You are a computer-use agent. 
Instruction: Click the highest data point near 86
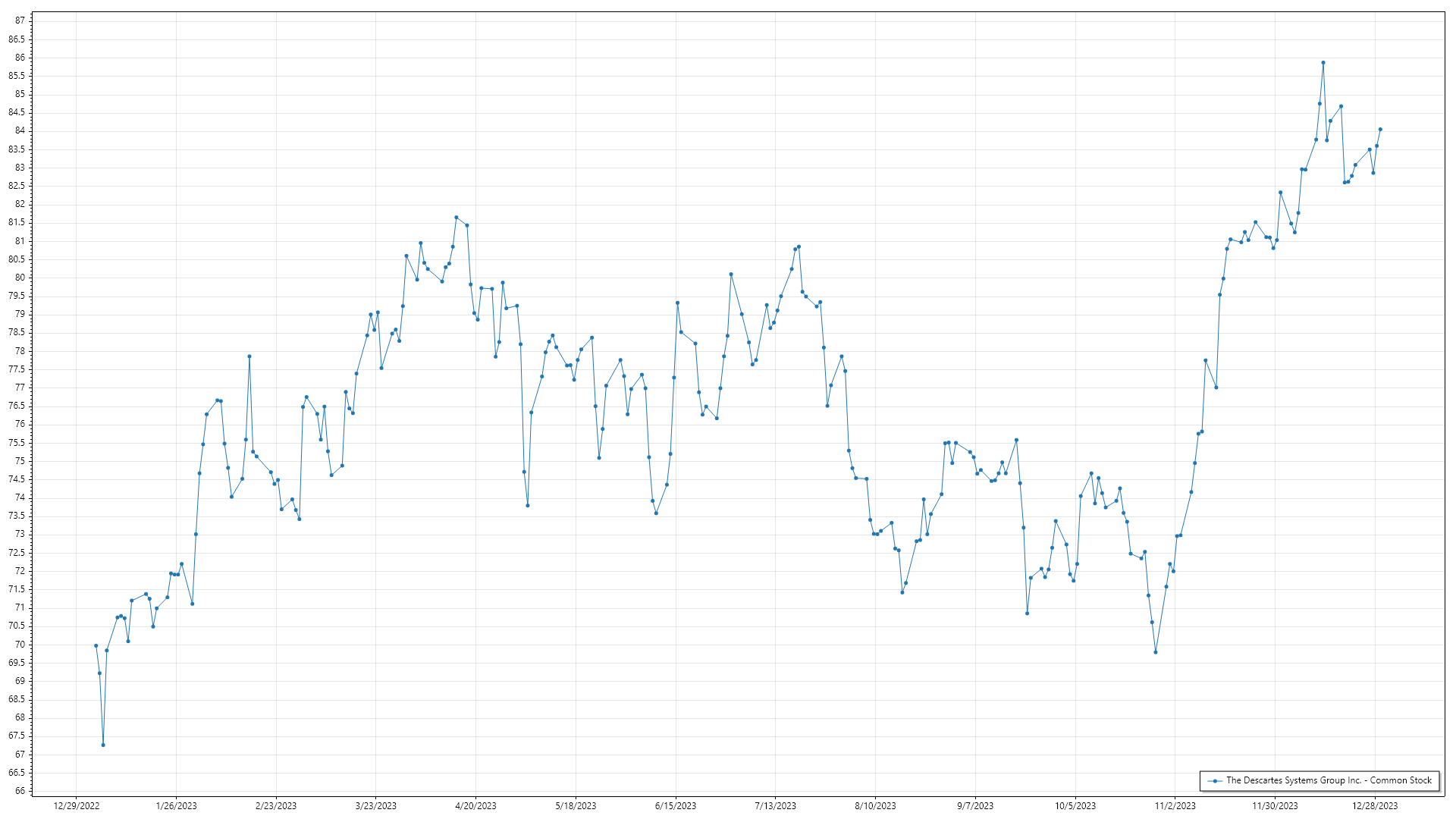[1323, 63]
